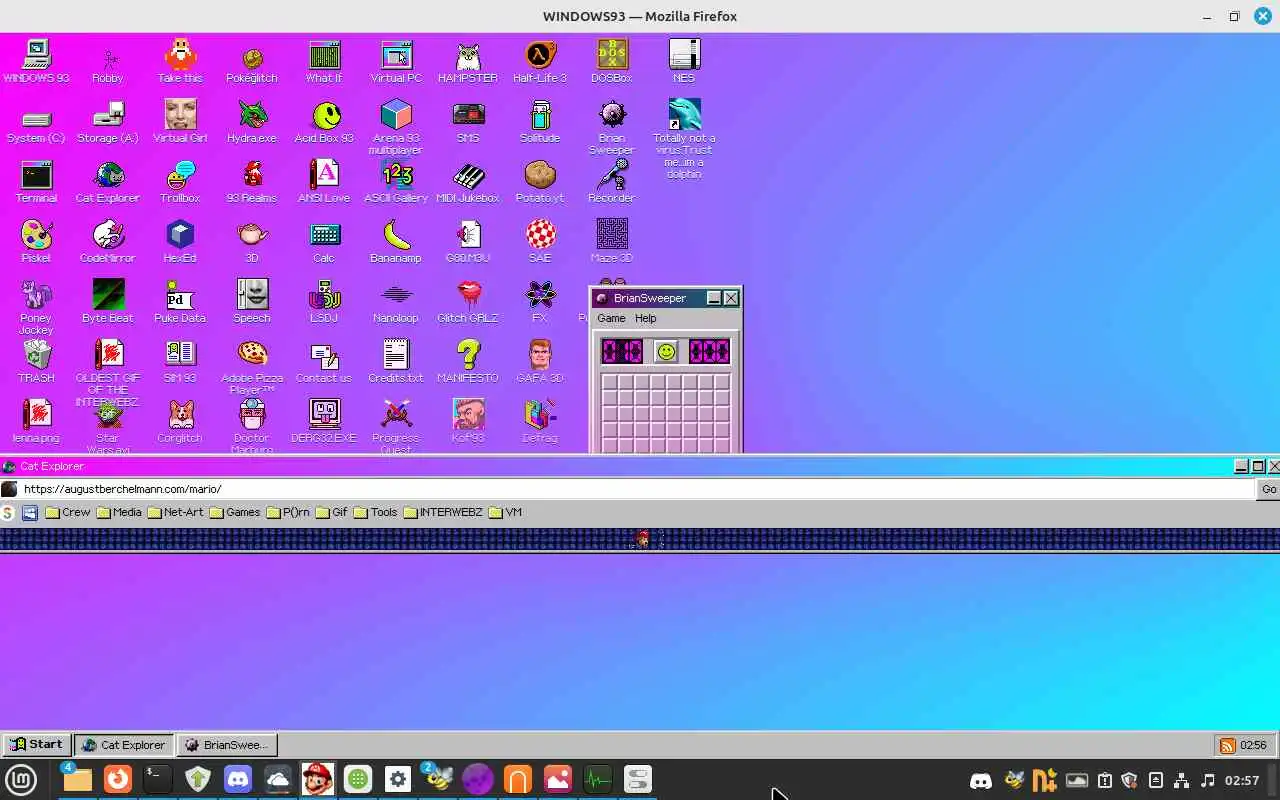Launch Hydra.exe desktop icon
Screen dimensions: 1280x800
pos(252,121)
